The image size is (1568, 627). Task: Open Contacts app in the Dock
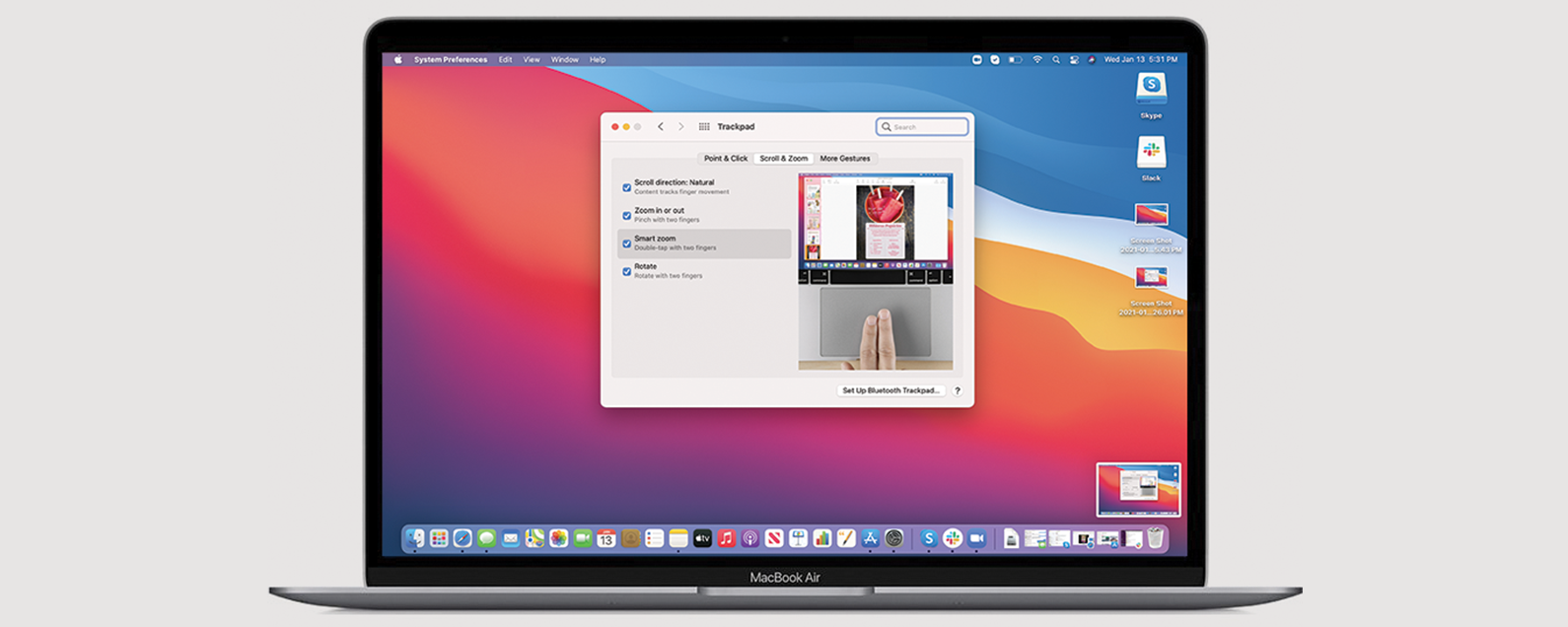pyautogui.click(x=630, y=538)
